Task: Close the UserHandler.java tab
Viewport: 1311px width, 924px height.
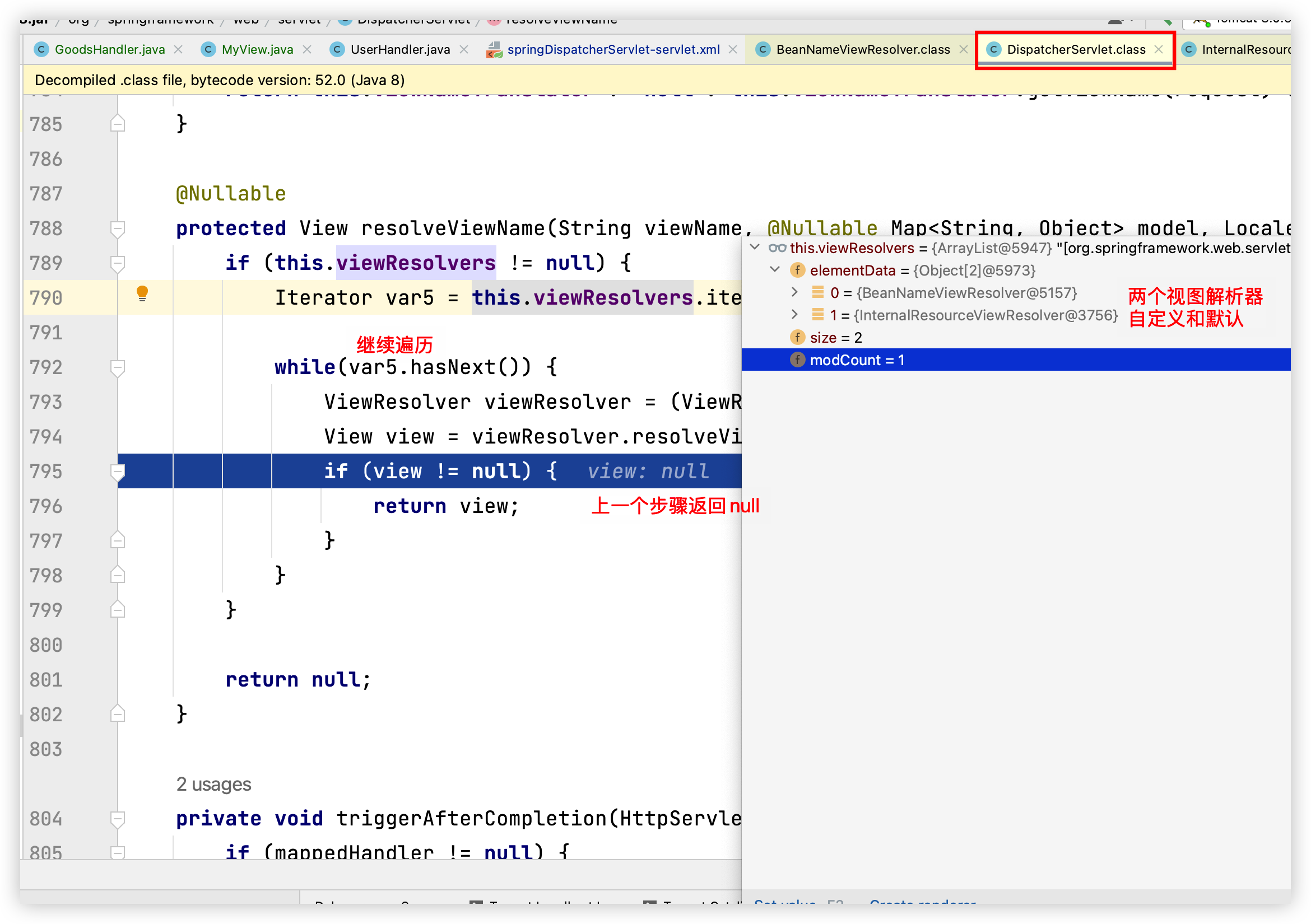Action: click(x=464, y=50)
